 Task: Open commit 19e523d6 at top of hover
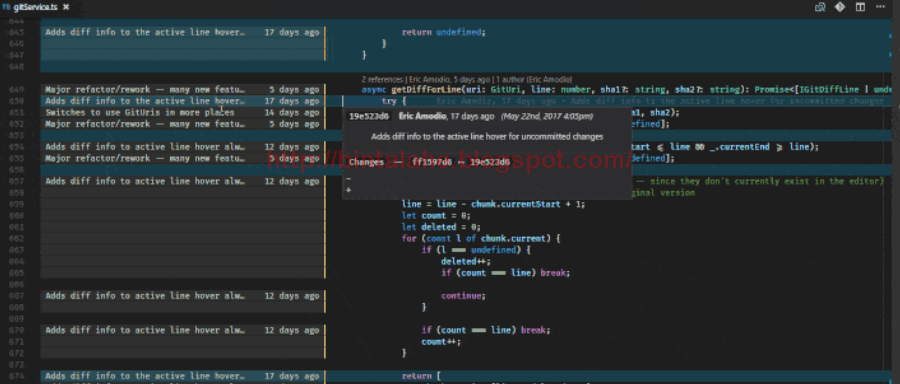click(368, 116)
